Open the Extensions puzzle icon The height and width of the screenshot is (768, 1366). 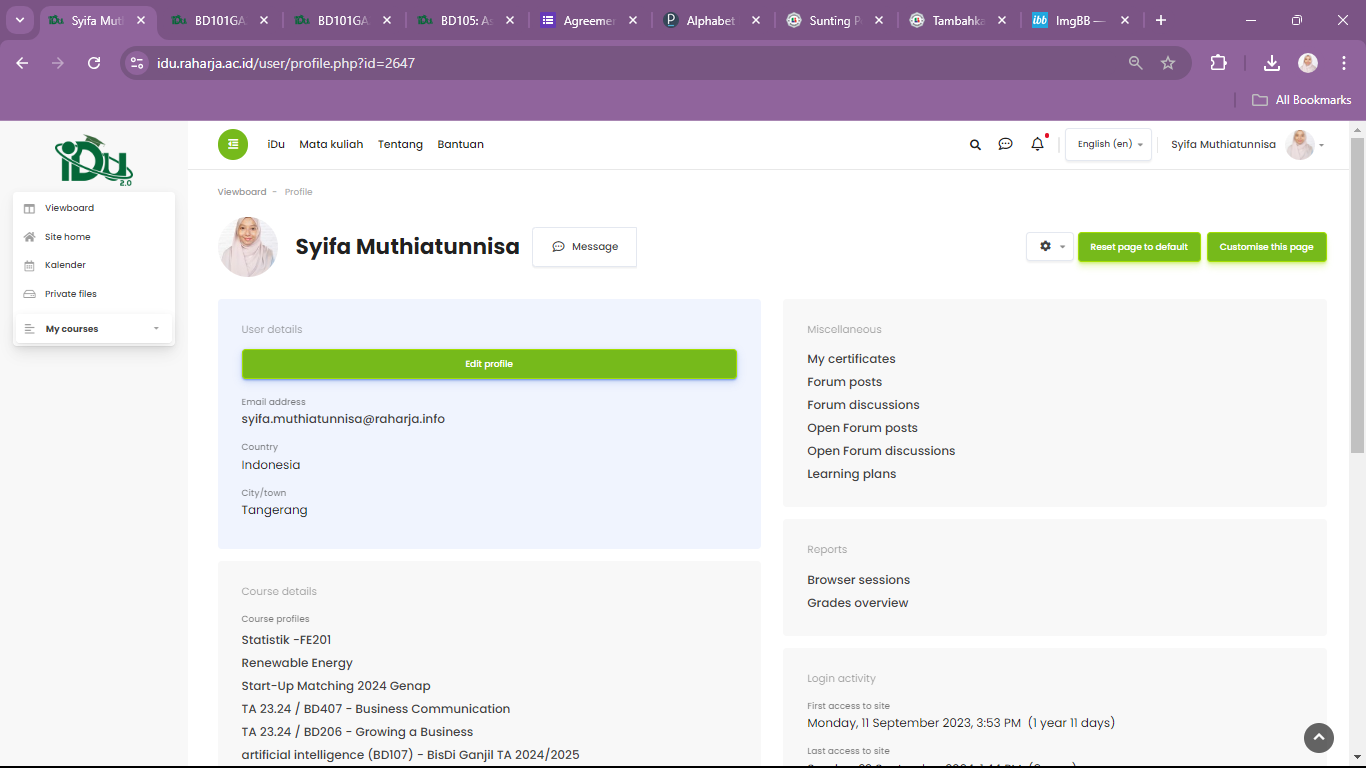(x=1218, y=63)
